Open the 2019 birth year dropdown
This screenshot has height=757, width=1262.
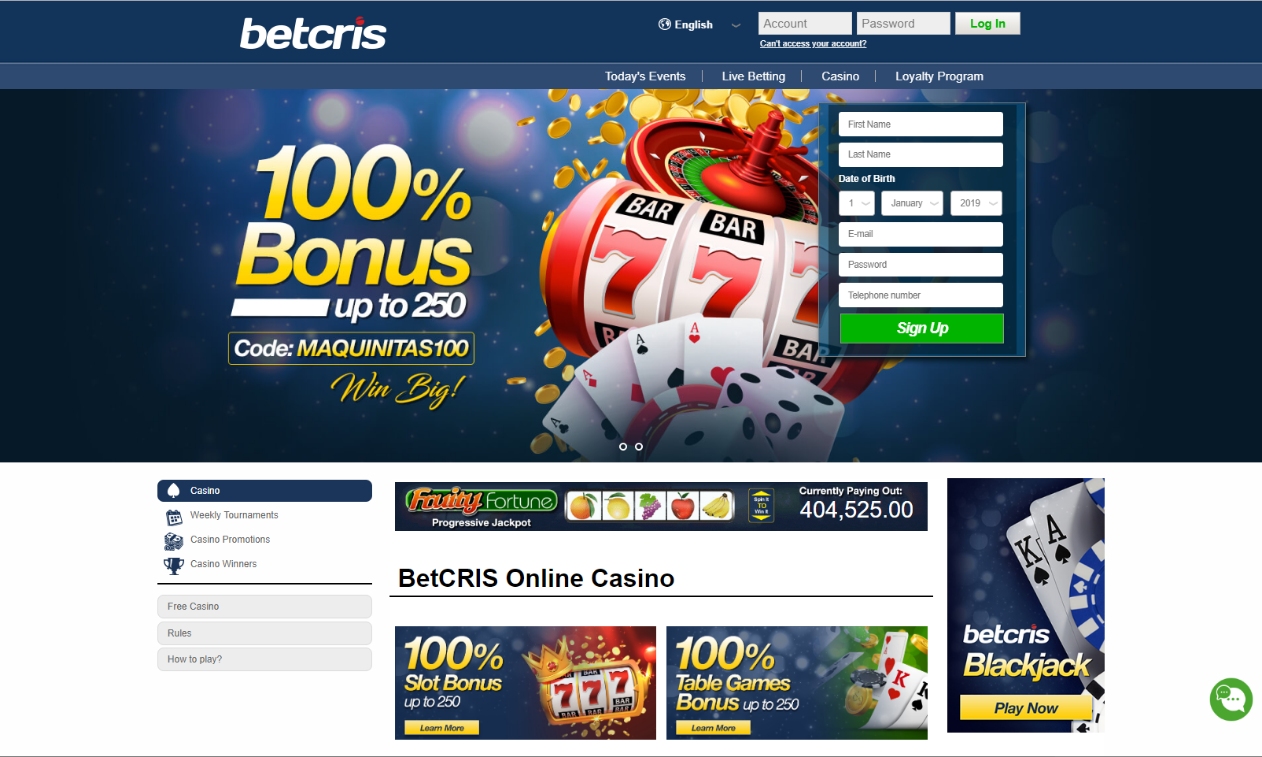tap(976, 203)
